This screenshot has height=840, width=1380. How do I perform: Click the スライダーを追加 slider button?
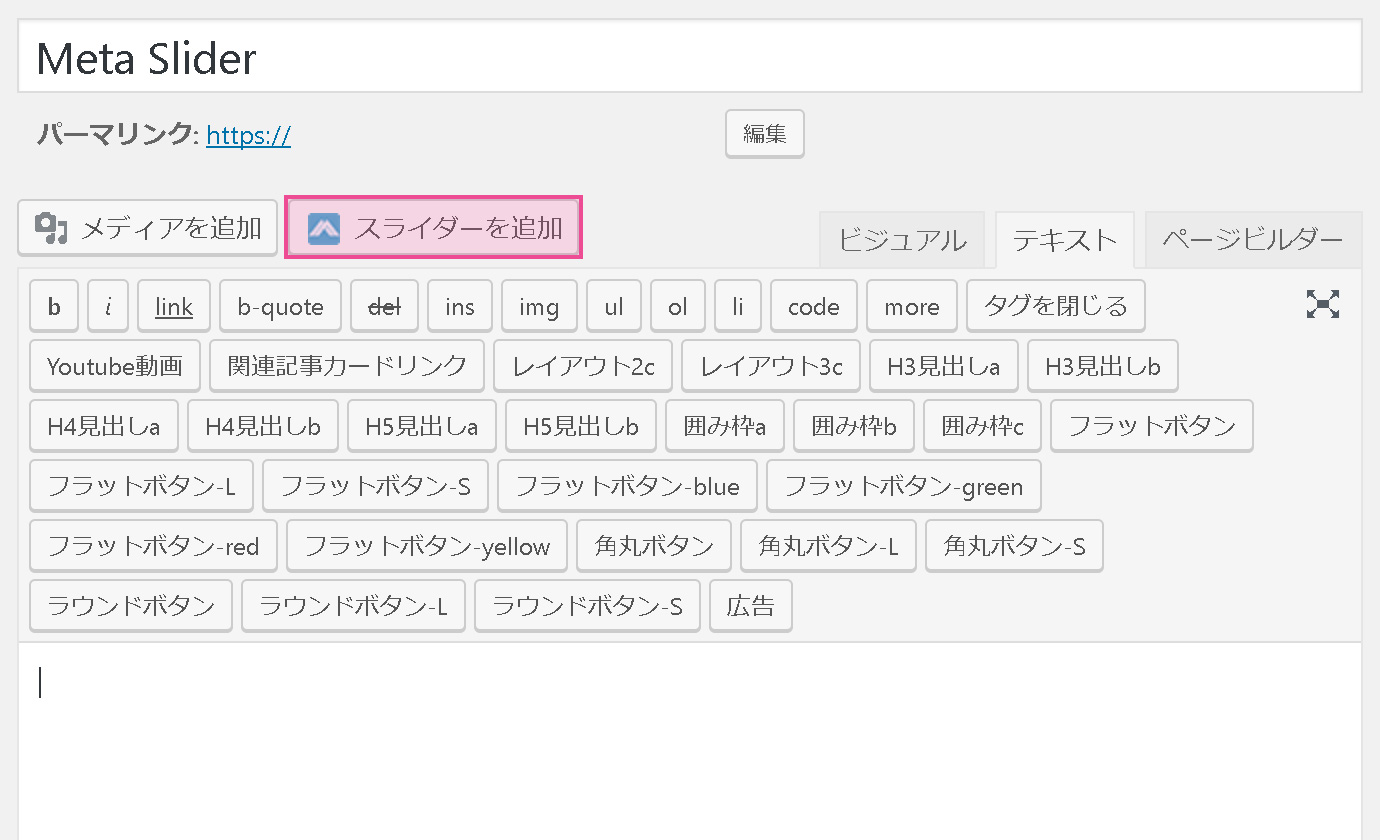(433, 228)
